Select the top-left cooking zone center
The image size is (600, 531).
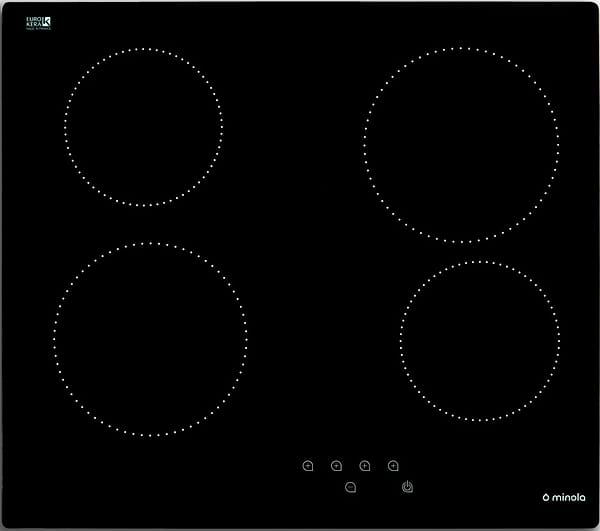143,127
